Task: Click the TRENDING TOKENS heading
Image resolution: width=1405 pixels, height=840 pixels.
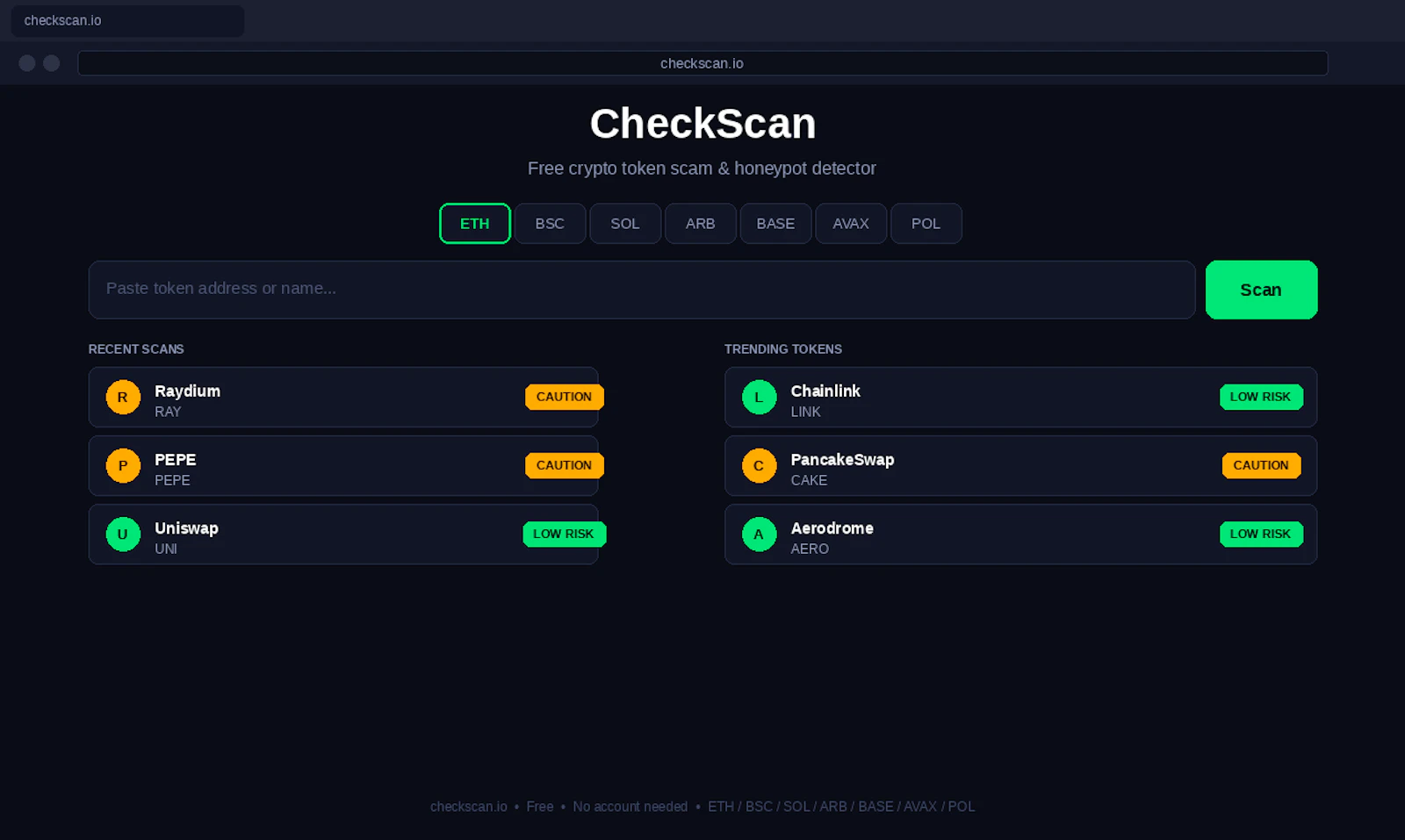Action: [x=783, y=349]
